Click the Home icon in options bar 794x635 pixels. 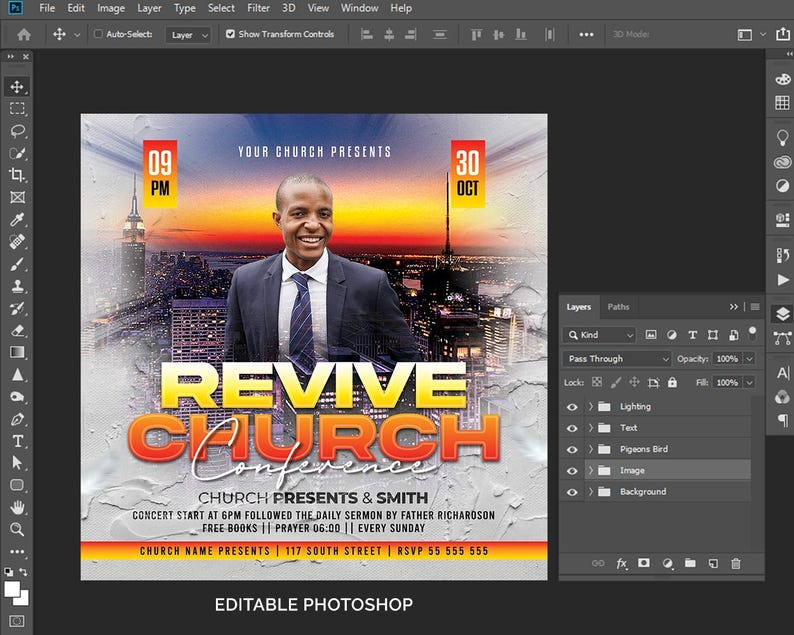pos(24,34)
